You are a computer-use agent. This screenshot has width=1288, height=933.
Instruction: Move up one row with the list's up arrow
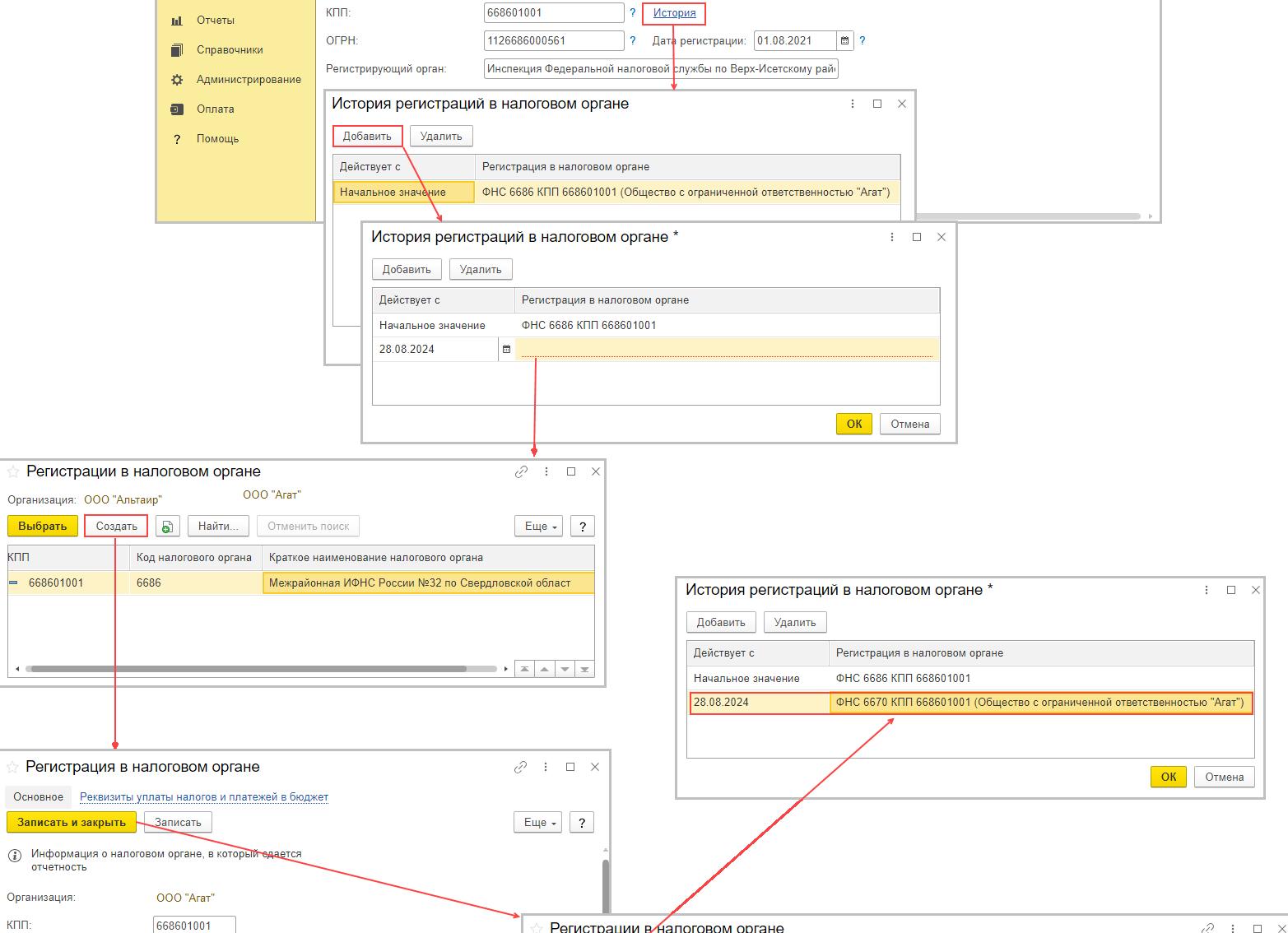click(544, 669)
